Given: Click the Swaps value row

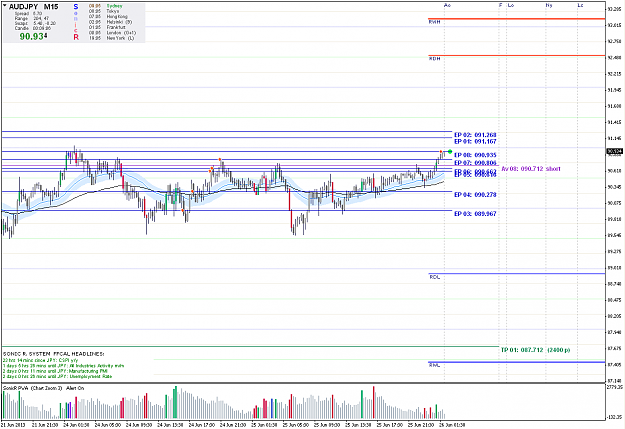Looking at the screenshot, I should (35, 23).
